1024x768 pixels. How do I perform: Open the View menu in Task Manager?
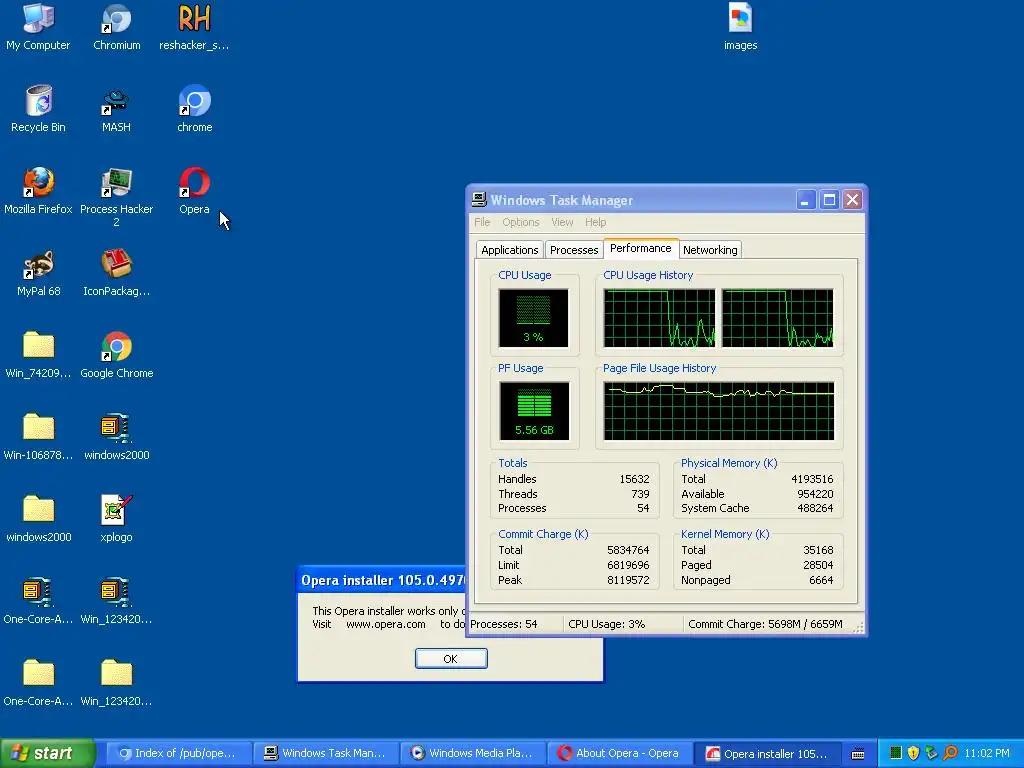562,222
